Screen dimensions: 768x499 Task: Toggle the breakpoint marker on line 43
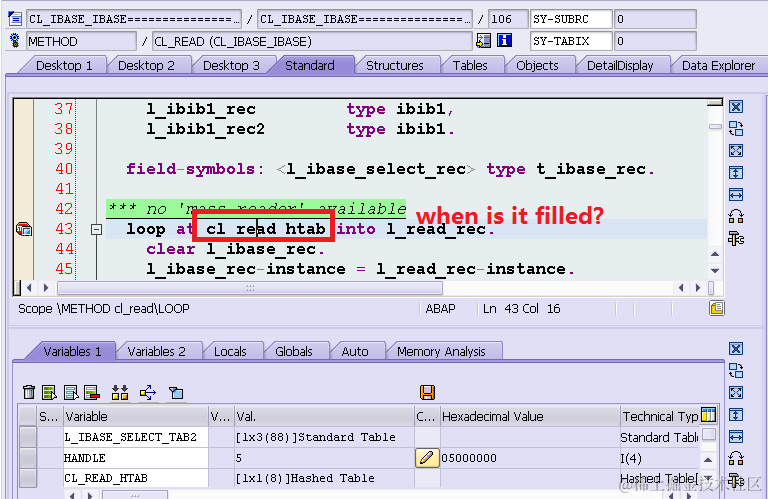24,229
